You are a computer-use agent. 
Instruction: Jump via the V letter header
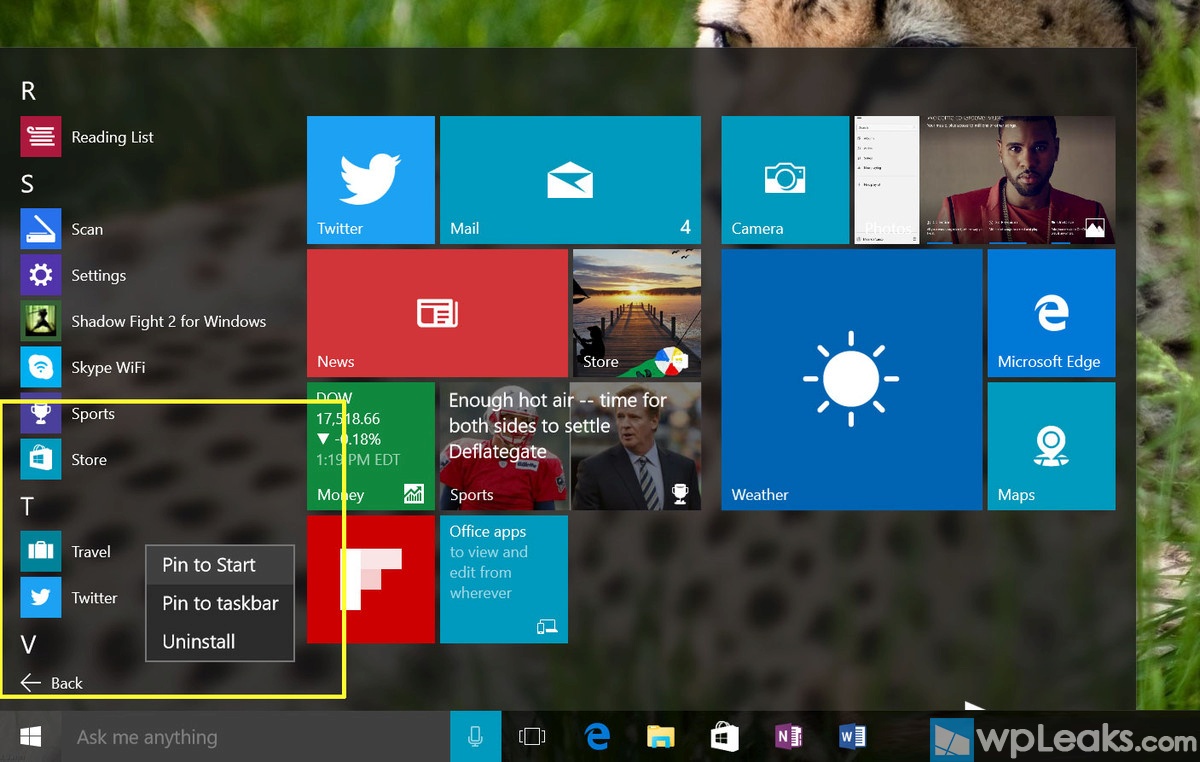click(x=28, y=645)
